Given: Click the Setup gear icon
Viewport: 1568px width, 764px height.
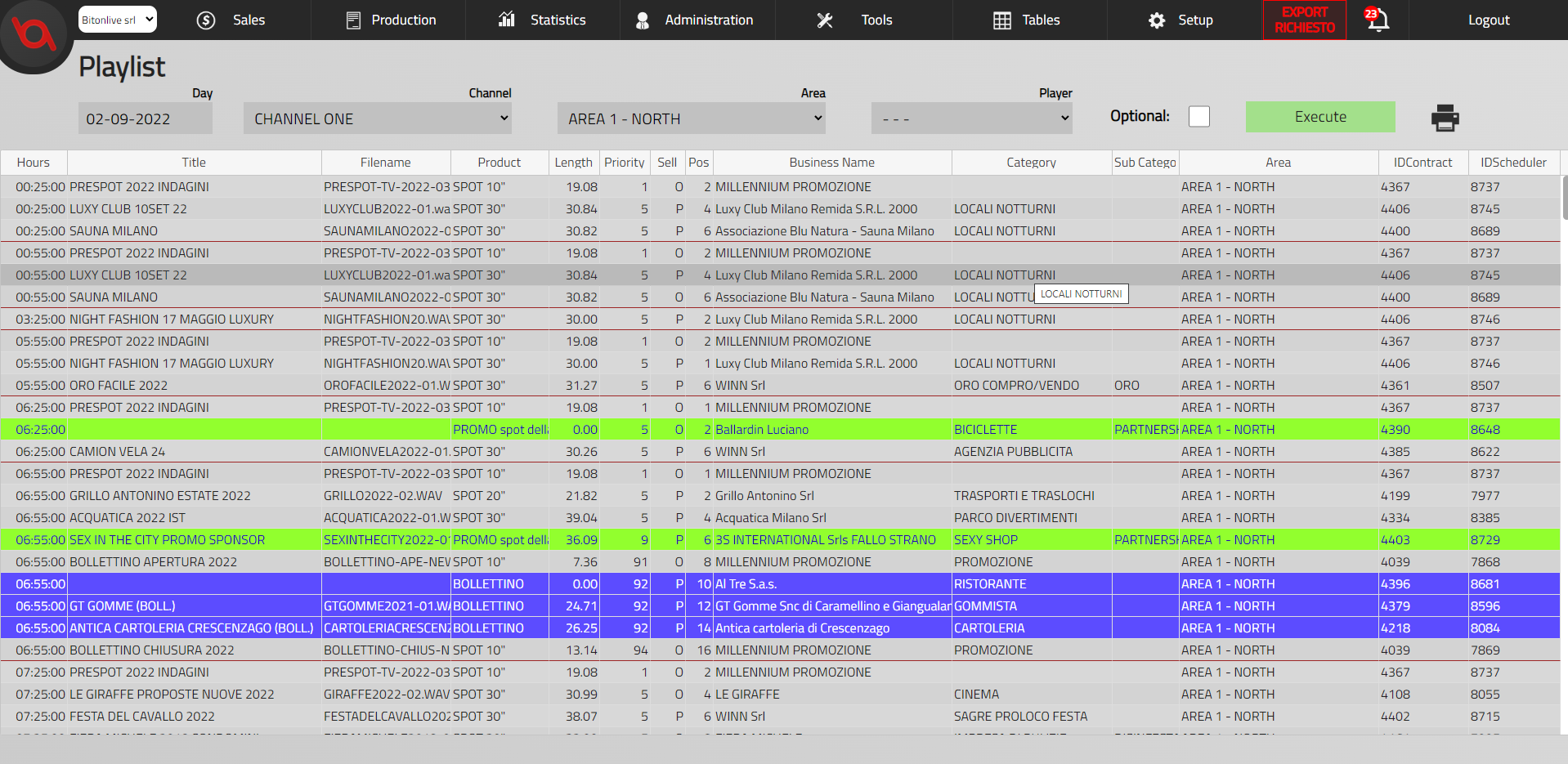Looking at the screenshot, I should point(1157,20).
